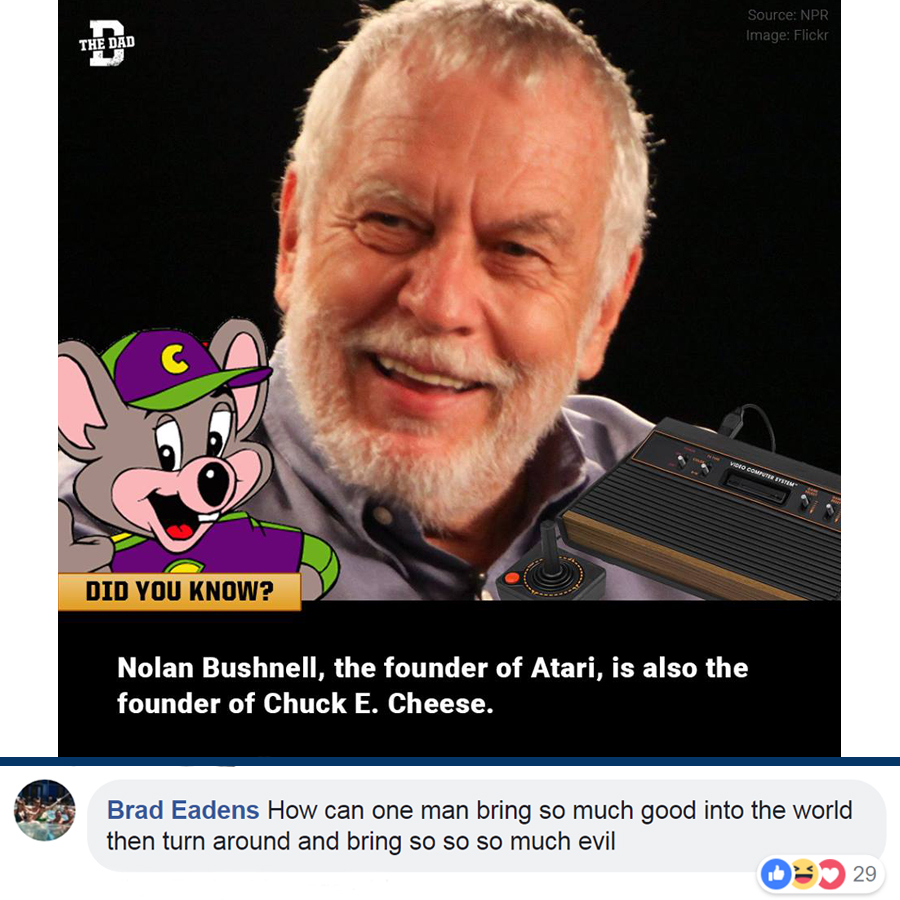Click the Haha laughing reaction icon
900x900 pixels.
click(x=804, y=874)
